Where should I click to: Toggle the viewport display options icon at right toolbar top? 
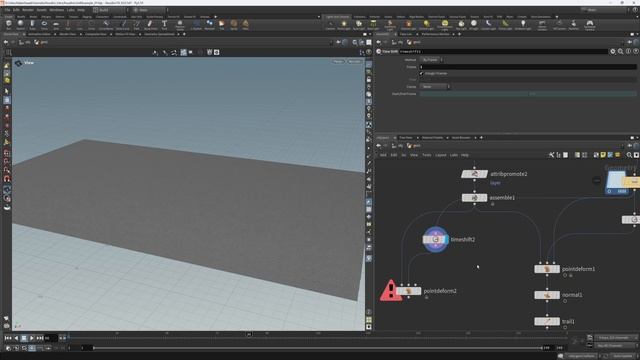tap(369, 64)
